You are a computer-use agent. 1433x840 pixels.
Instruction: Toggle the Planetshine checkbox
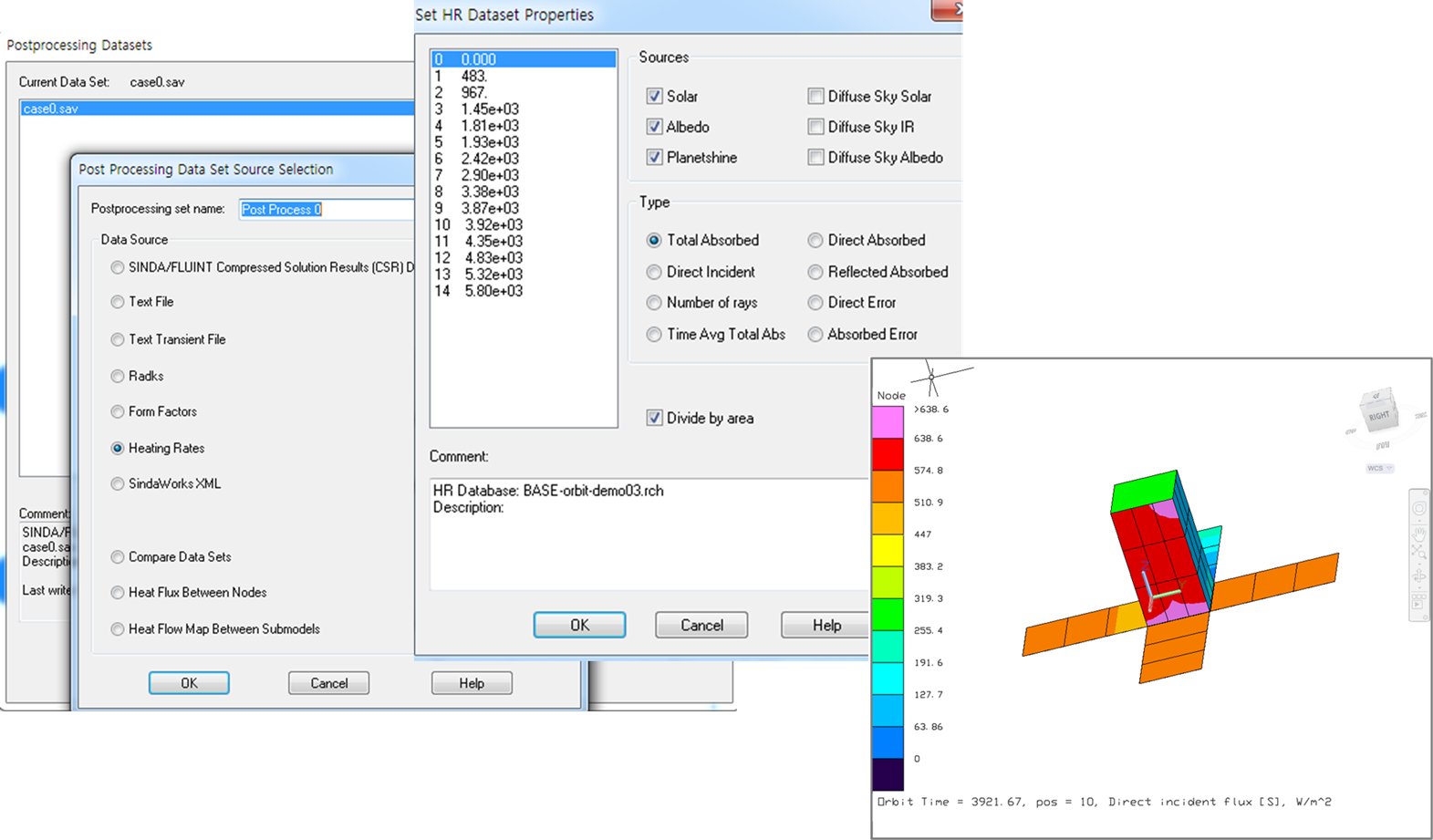point(654,157)
